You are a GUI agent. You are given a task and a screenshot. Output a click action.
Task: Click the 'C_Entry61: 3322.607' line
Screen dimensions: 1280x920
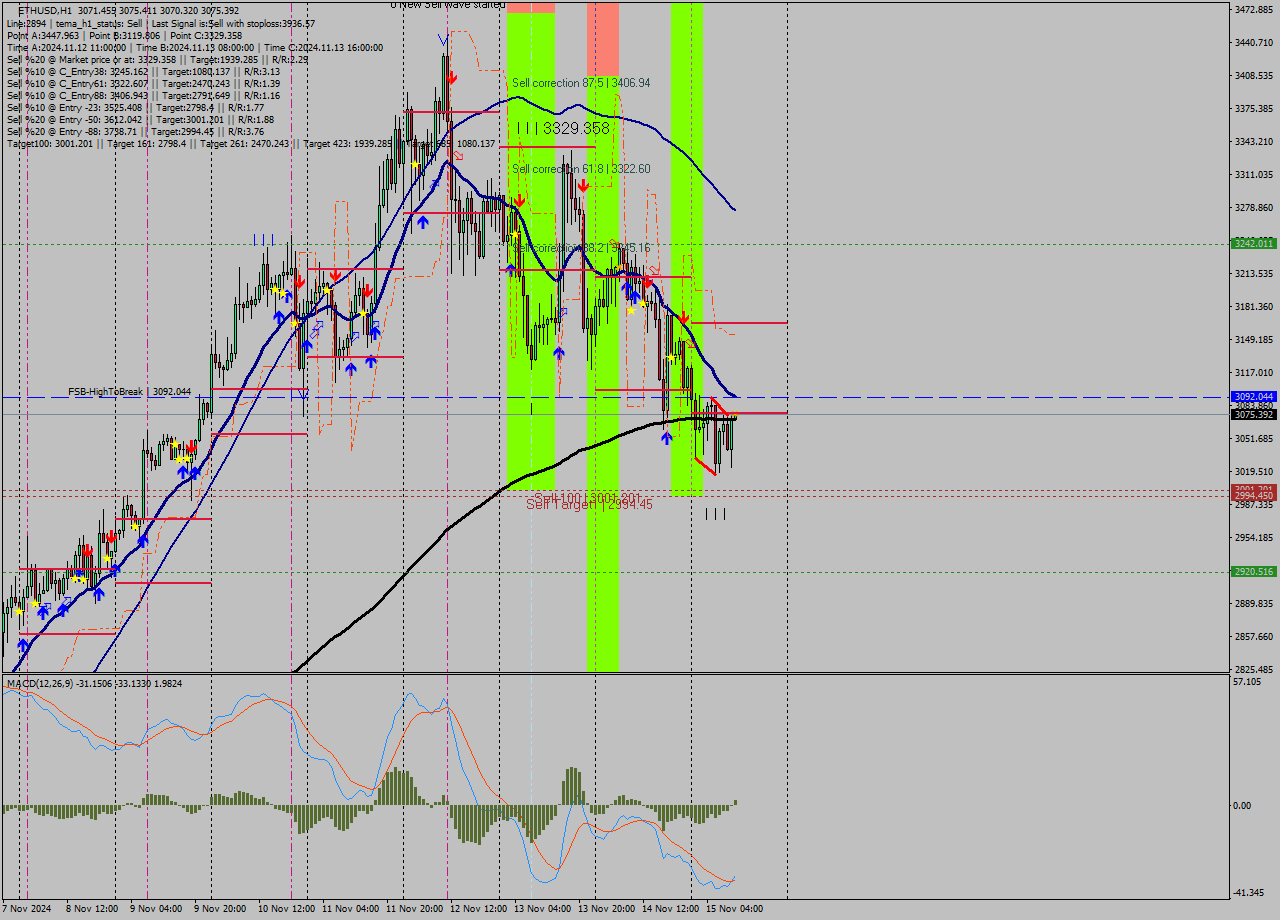[143, 83]
